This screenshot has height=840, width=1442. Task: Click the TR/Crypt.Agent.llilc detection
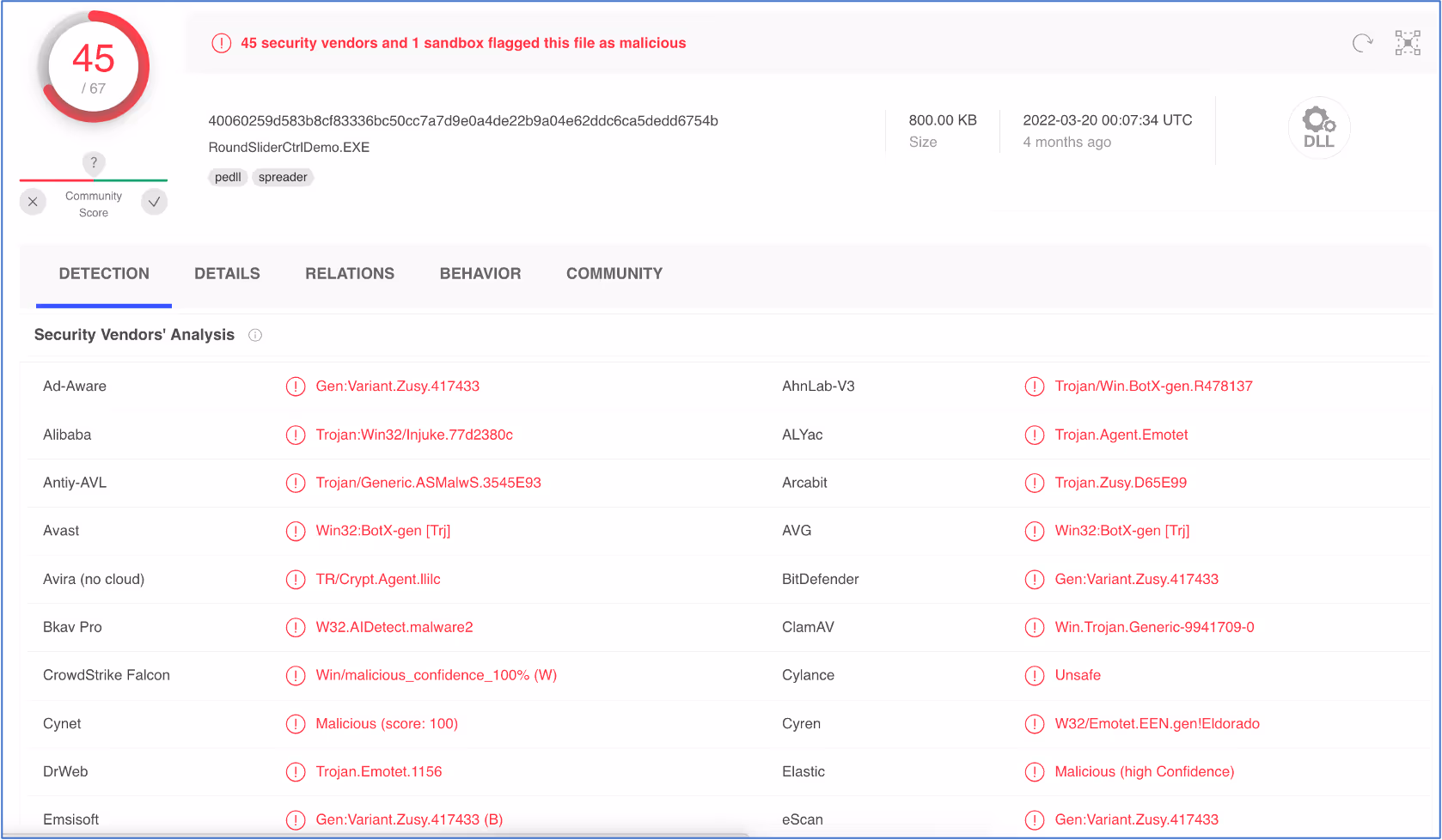[378, 579]
